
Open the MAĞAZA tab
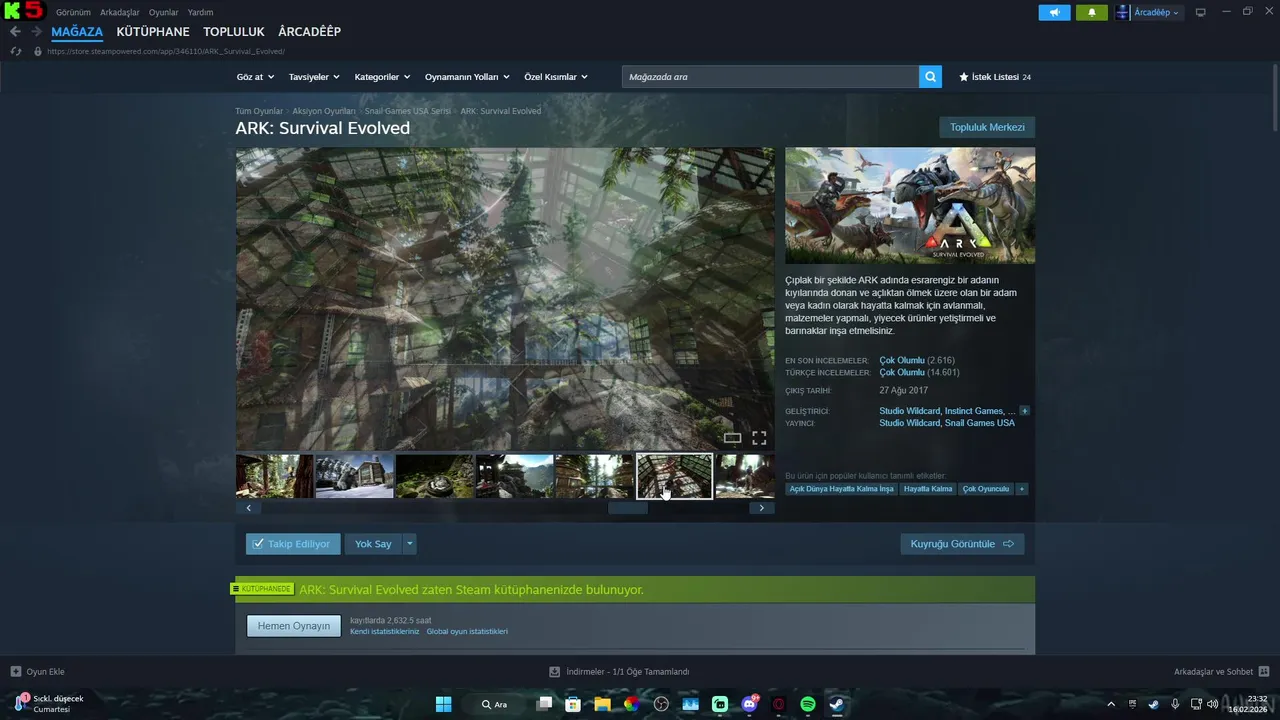pos(77,32)
